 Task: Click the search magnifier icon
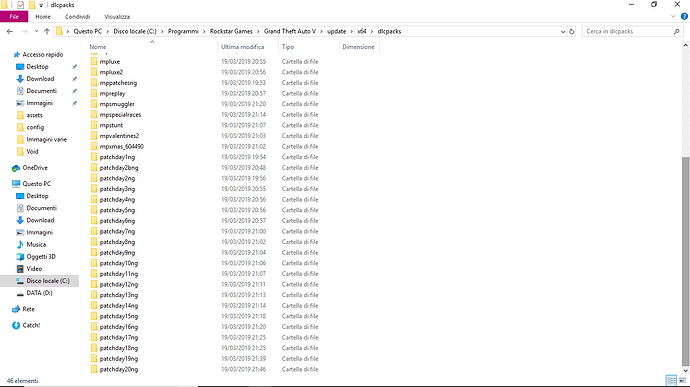coord(676,31)
